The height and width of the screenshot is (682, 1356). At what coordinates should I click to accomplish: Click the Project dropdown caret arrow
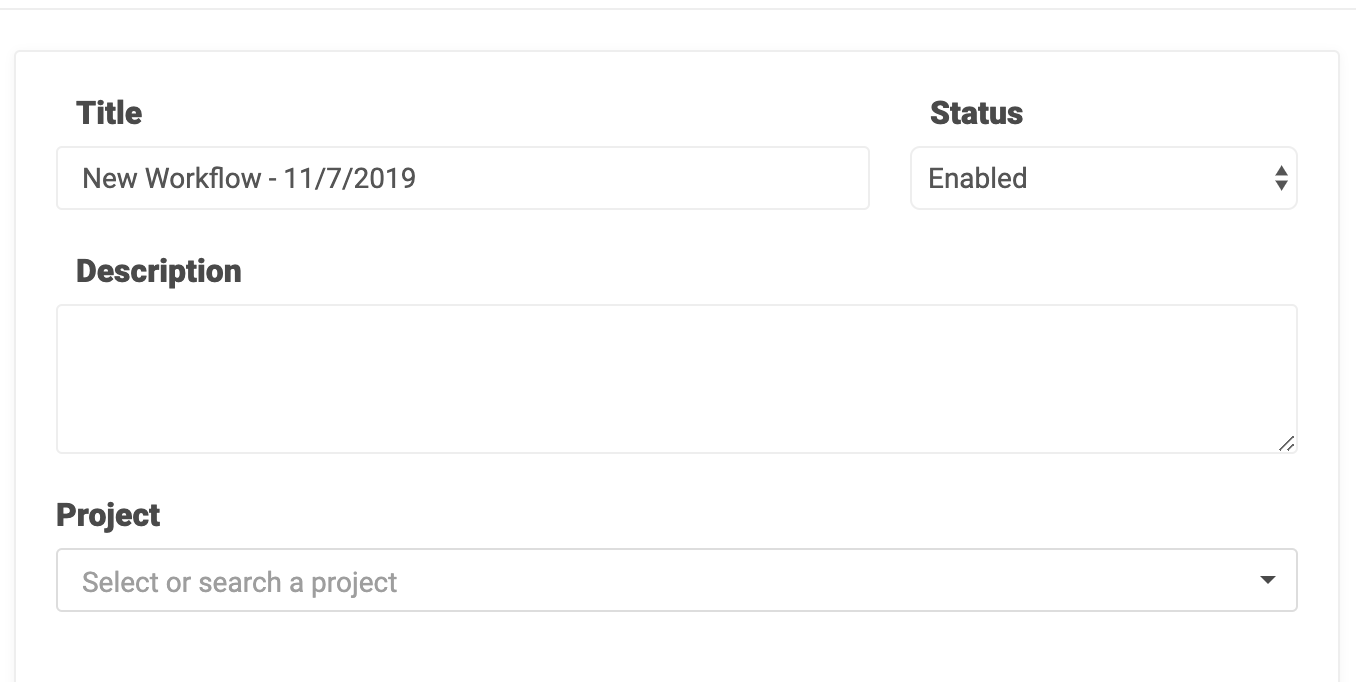tap(1268, 580)
